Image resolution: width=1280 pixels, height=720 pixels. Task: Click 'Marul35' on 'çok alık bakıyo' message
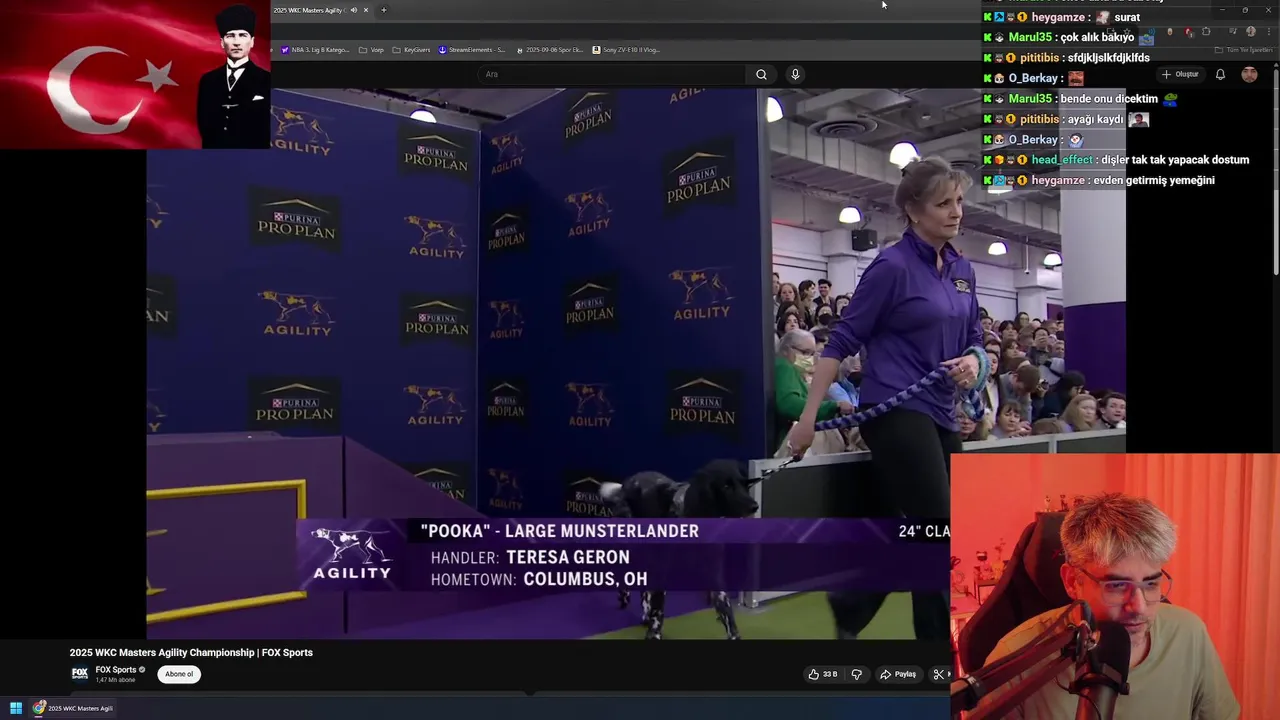1030,37
